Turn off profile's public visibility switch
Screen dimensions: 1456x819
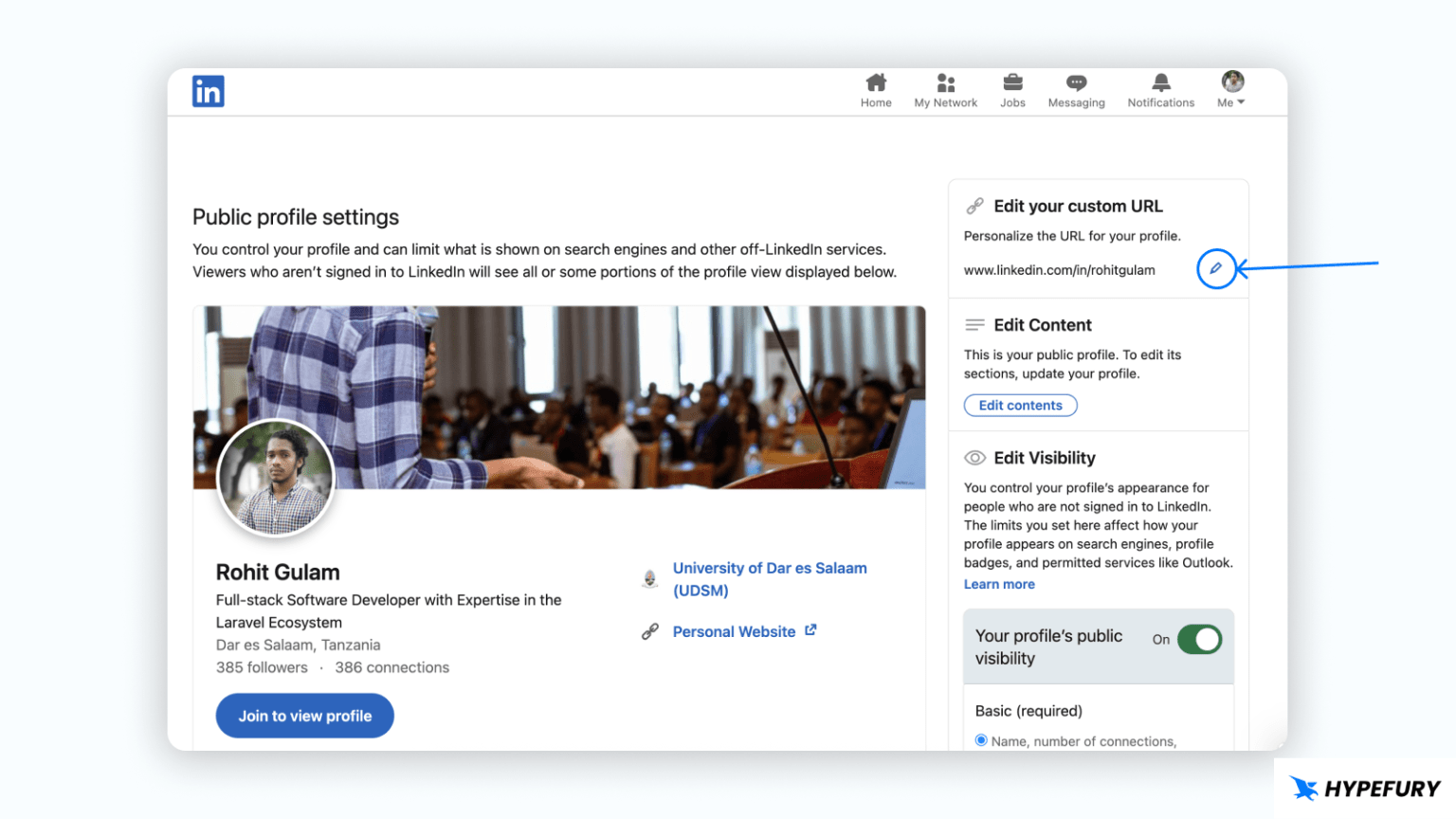click(x=1199, y=640)
